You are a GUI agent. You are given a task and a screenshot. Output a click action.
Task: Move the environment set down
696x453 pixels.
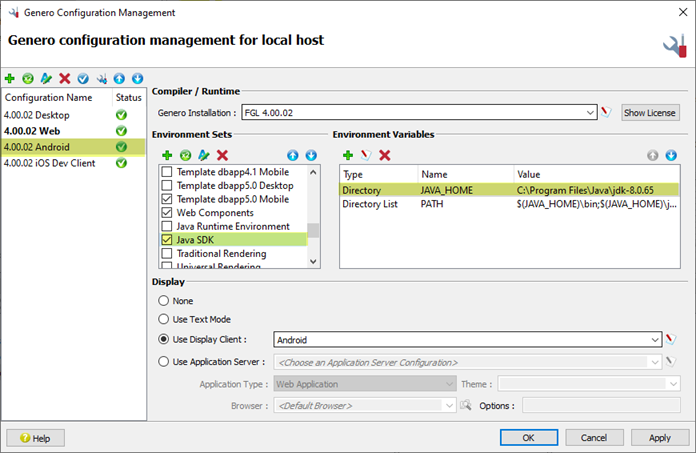[311, 155]
